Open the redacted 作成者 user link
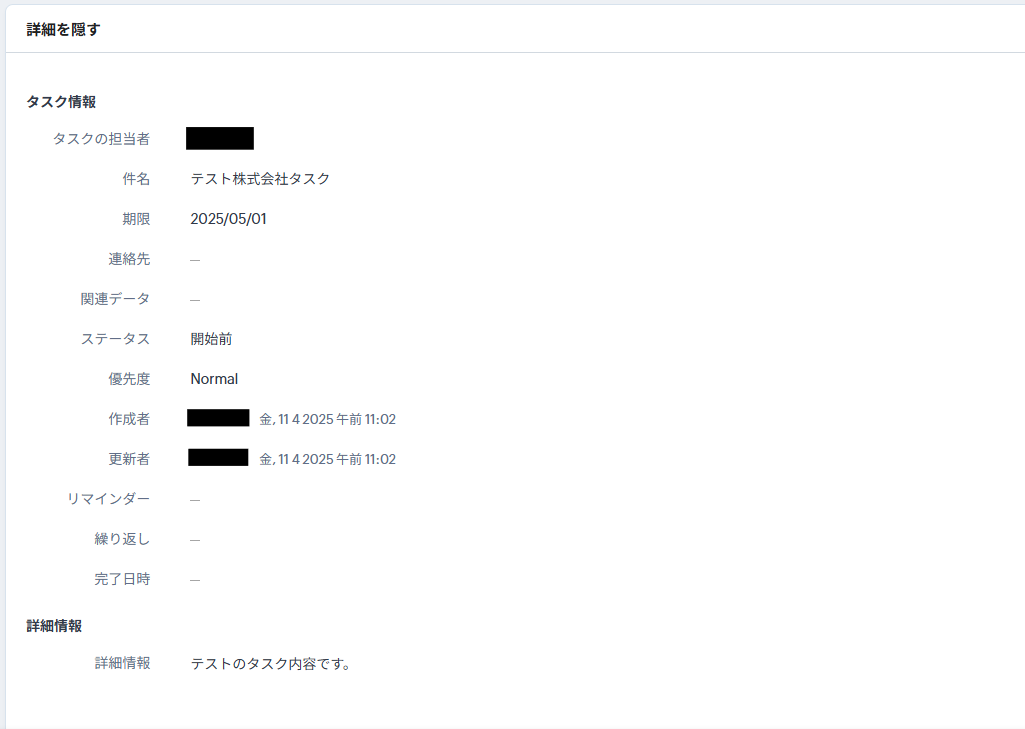 (x=218, y=418)
